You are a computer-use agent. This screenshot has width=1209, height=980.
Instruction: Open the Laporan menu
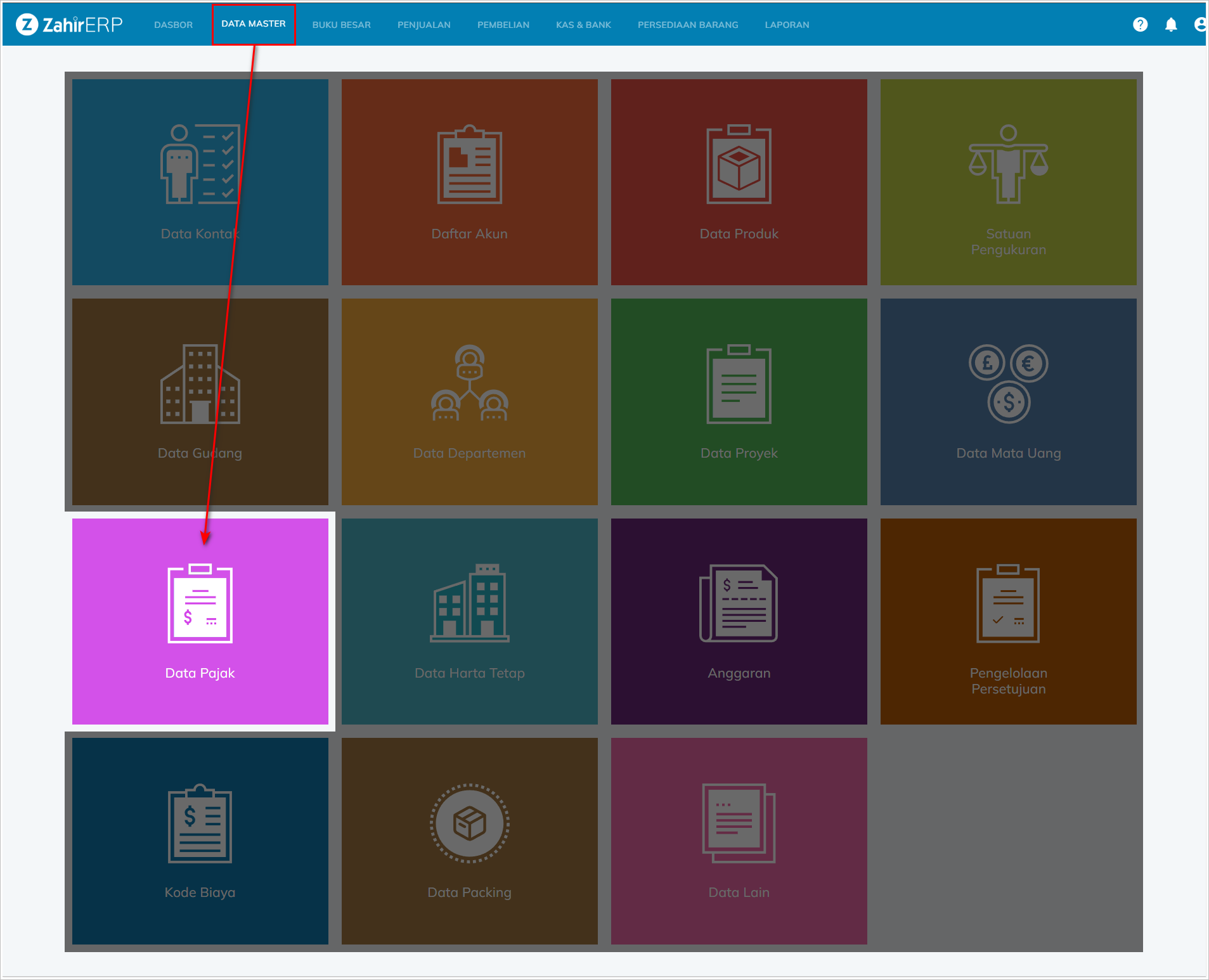coord(787,25)
